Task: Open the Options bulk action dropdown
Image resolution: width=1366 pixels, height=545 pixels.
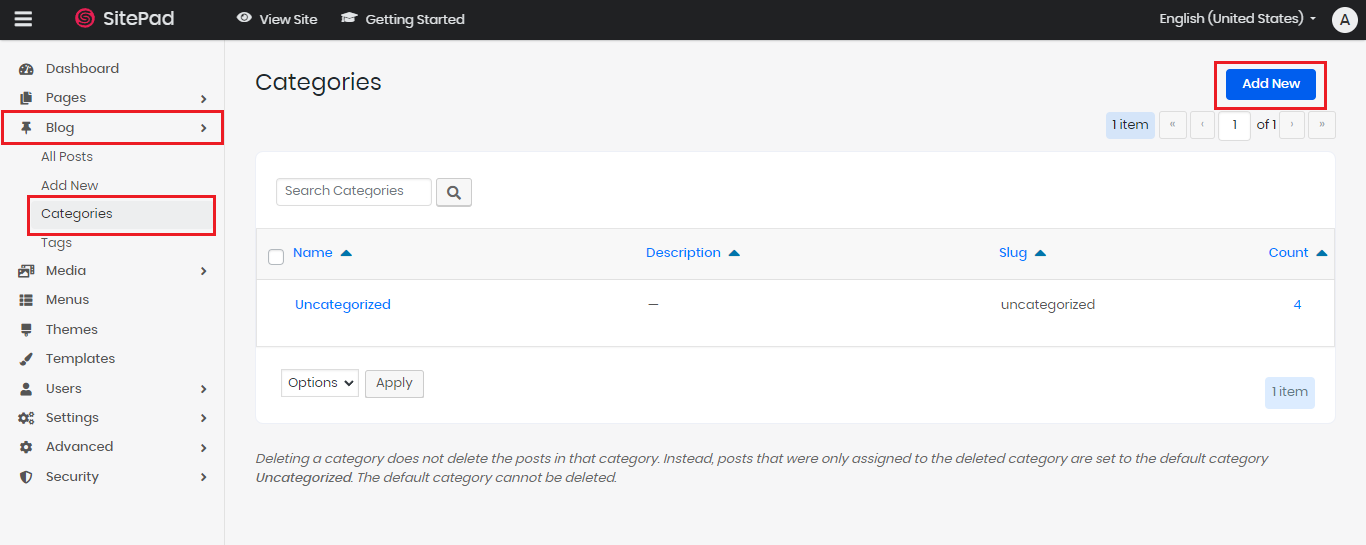Action: 319,383
